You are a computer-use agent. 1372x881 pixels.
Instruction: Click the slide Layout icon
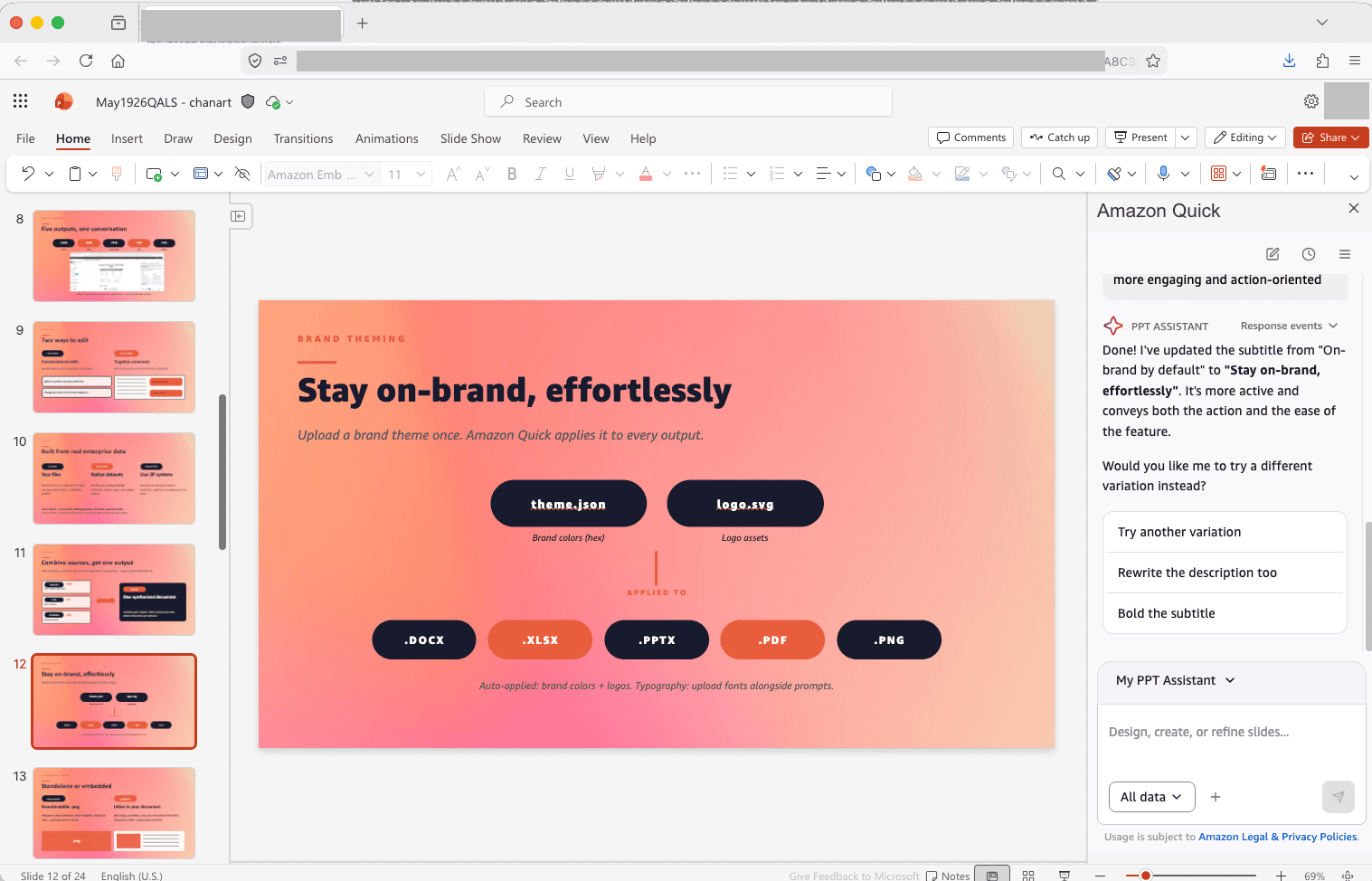coord(201,174)
